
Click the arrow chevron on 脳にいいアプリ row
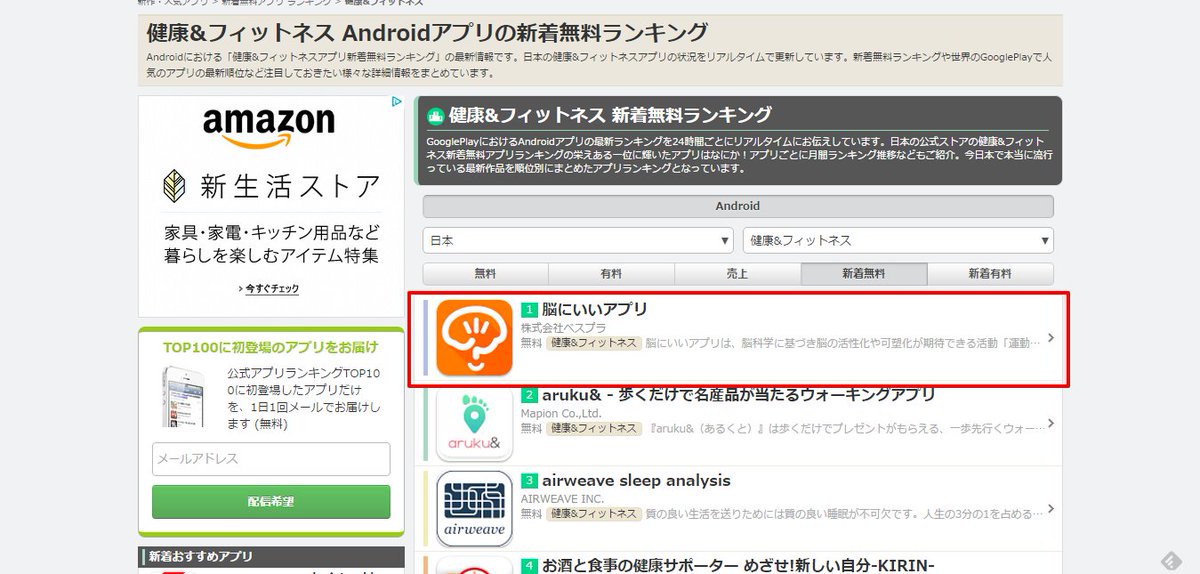(1050, 338)
